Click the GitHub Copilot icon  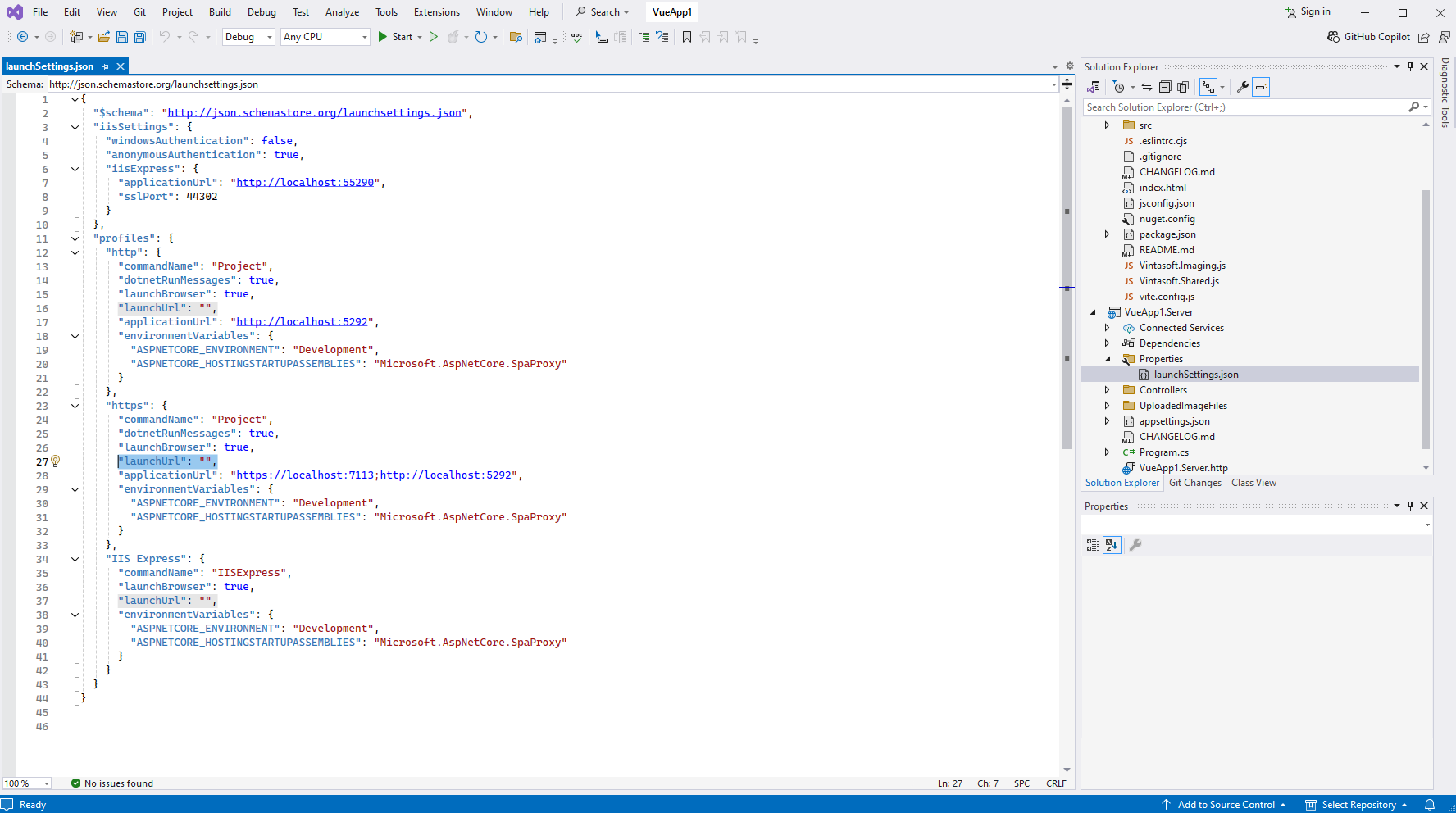[1334, 37]
